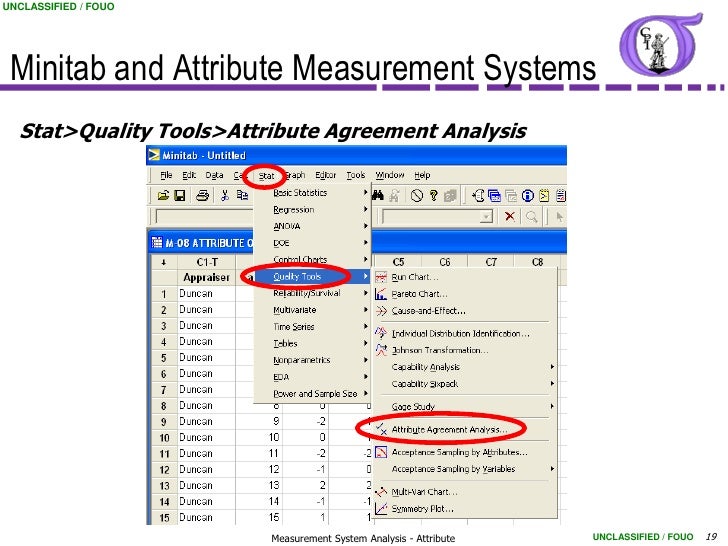Screen dimensions: 728x546
Task: Click the C5 column header
Action: tap(398, 262)
